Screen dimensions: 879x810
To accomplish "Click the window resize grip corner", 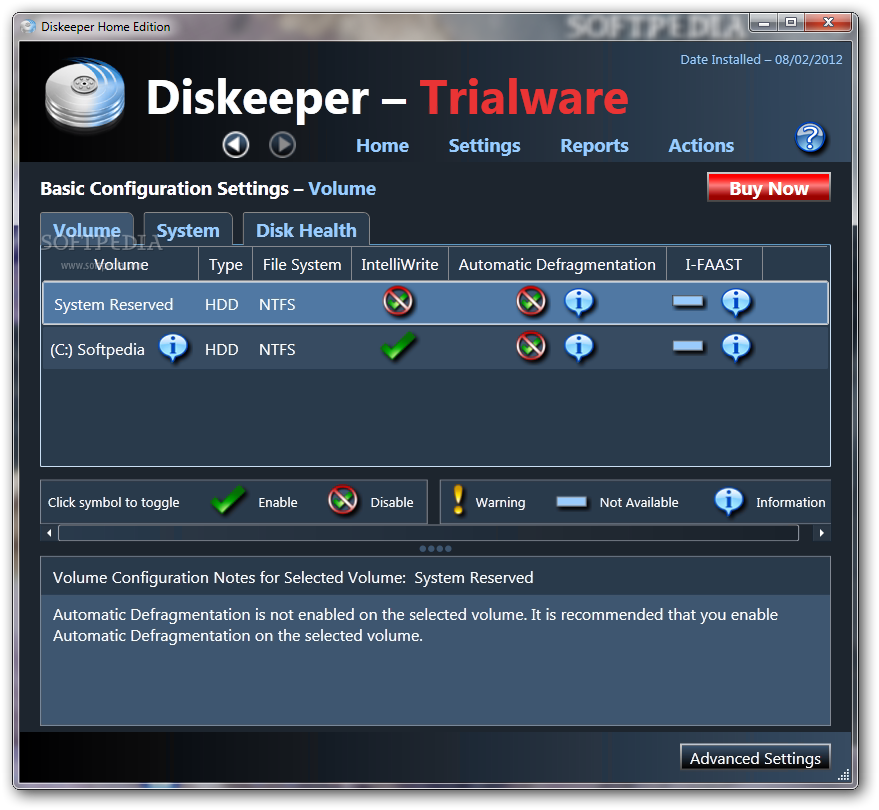I will tap(844, 775).
